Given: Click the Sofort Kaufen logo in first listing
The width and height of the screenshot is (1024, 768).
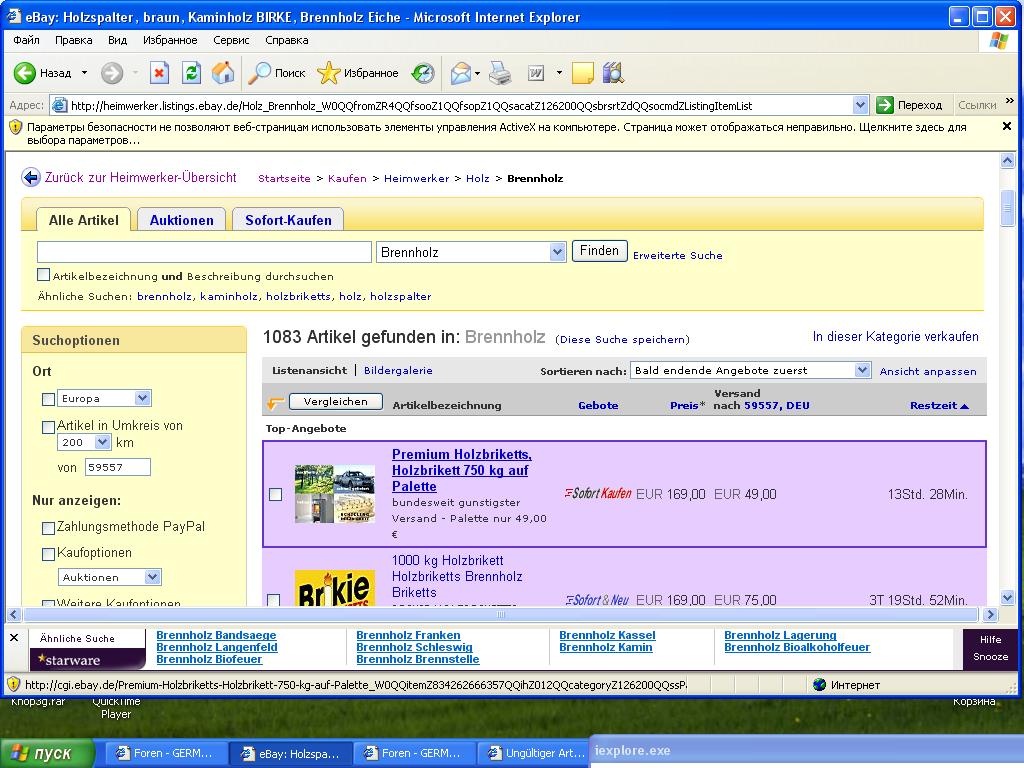Looking at the screenshot, I should click(x=598, y=493).
